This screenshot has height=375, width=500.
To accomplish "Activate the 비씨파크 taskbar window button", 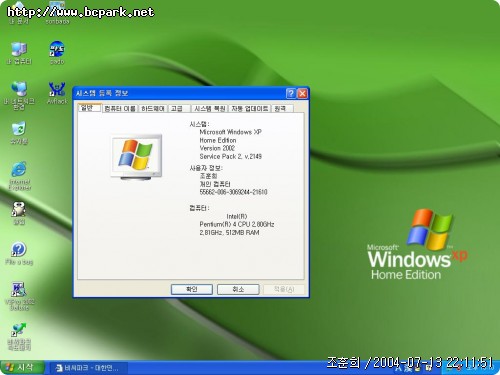I will [x=89, y=368].
